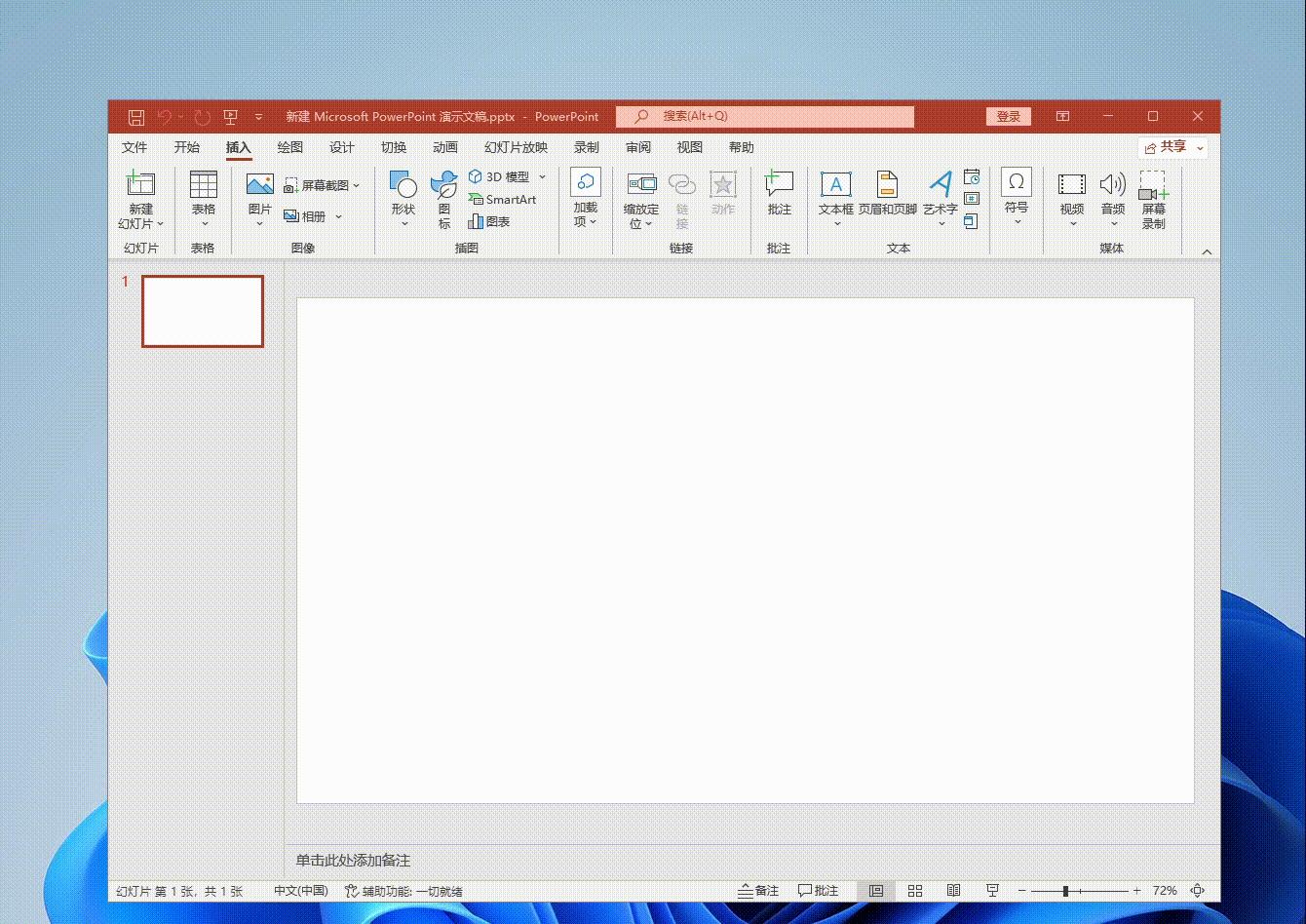Add a new comment from the ribbon
This screenshot has height=924, width=1306.
coord(779,184)
